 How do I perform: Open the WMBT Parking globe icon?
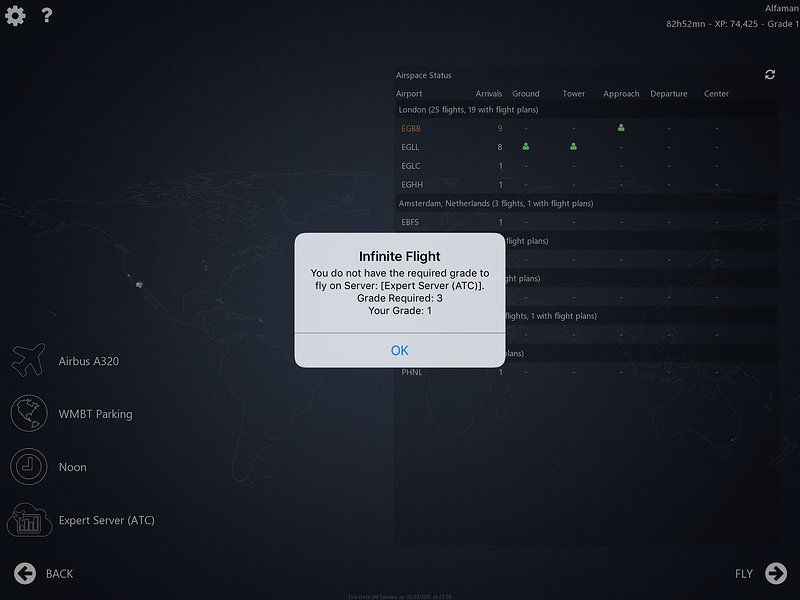pos(29,413)
